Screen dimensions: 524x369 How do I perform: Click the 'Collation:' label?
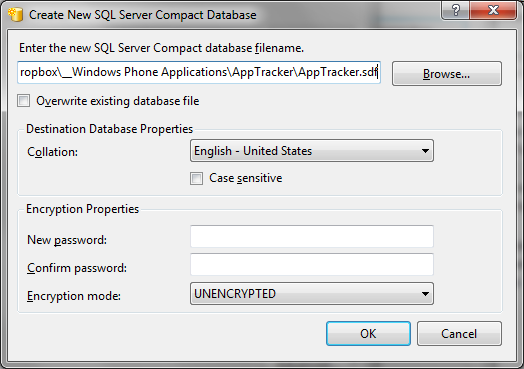point(52,152)
